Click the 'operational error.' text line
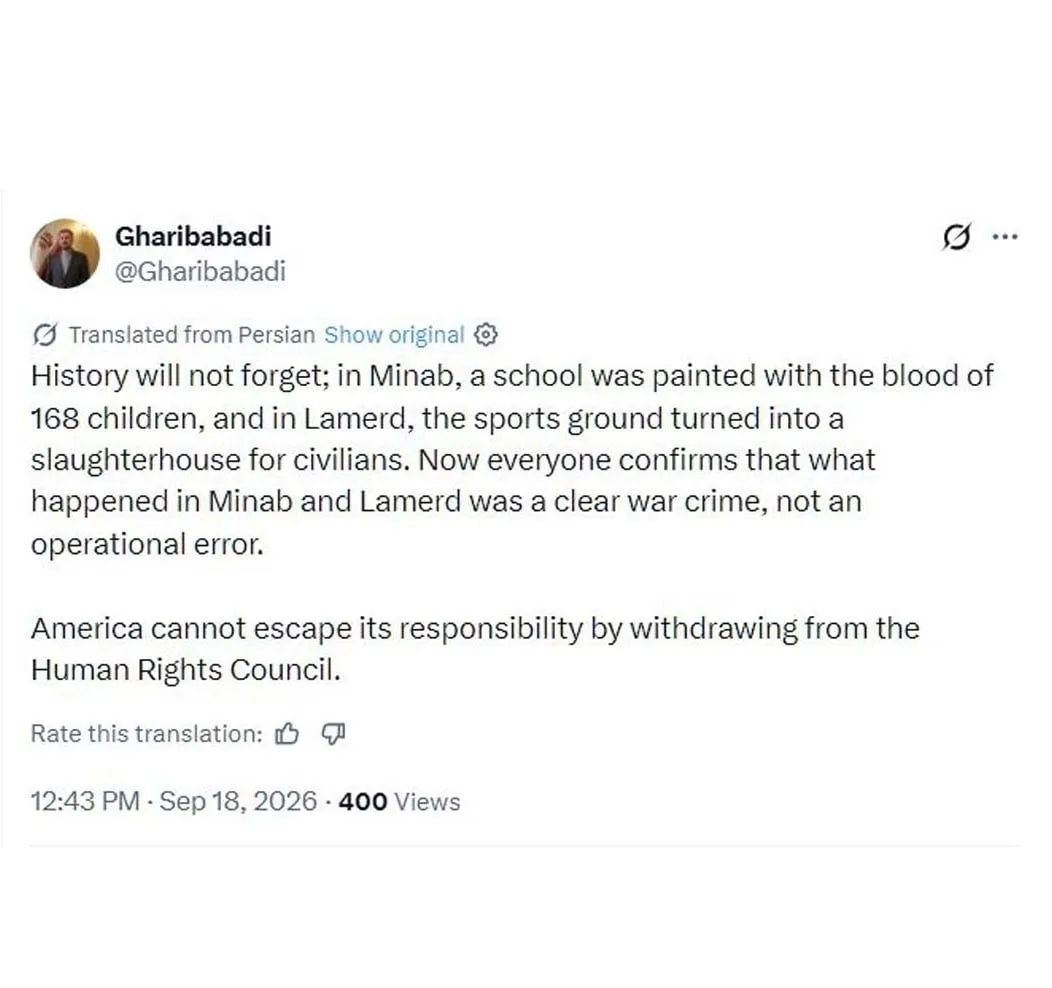Screen dimensions: 1052x988 (x=148, y=544)
